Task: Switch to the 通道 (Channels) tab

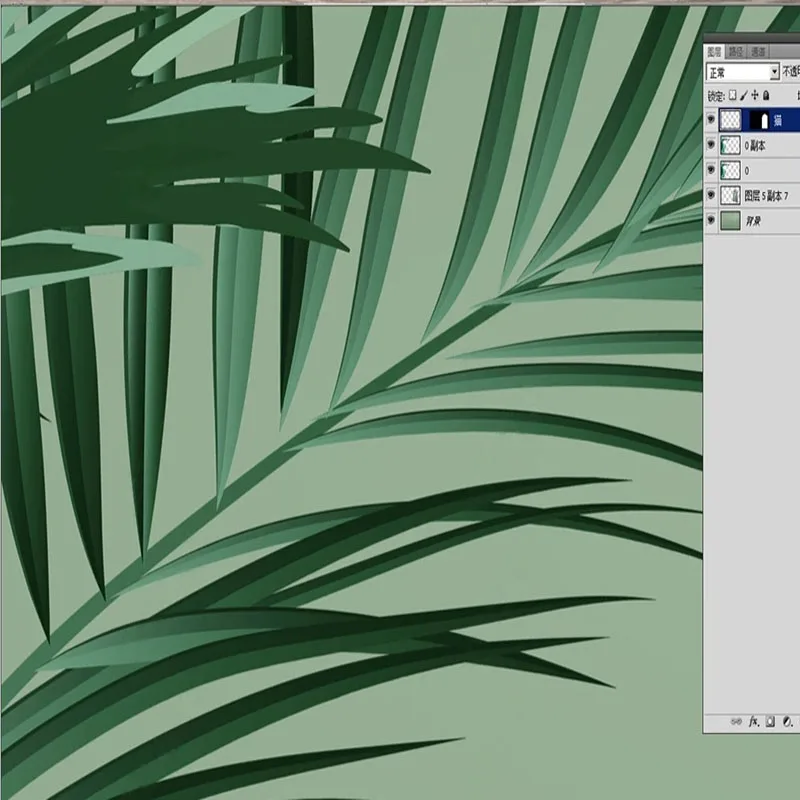Action: (758, 52)
